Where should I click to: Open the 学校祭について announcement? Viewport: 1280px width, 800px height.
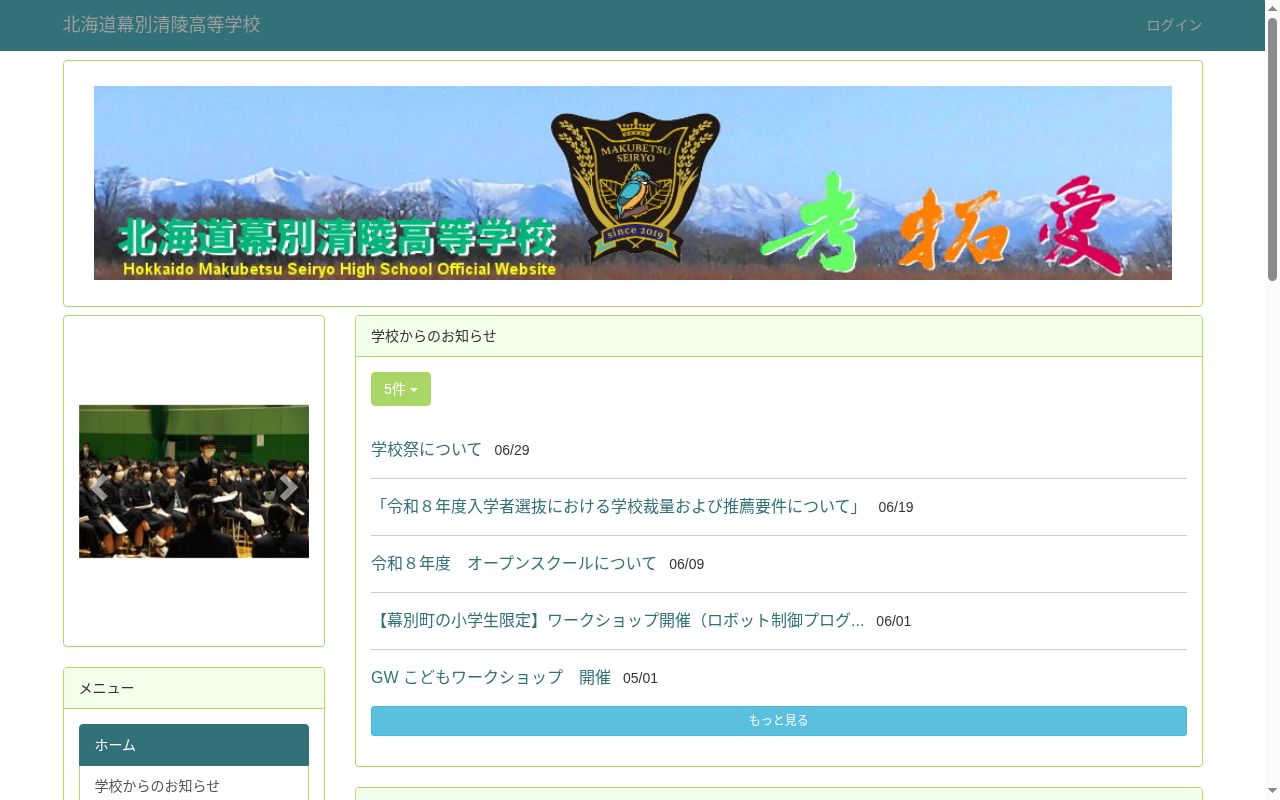[x=426, y=450]
